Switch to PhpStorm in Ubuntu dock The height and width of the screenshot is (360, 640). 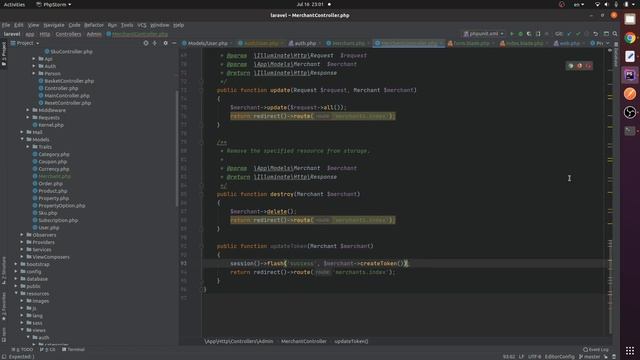(x=630, y=75)
